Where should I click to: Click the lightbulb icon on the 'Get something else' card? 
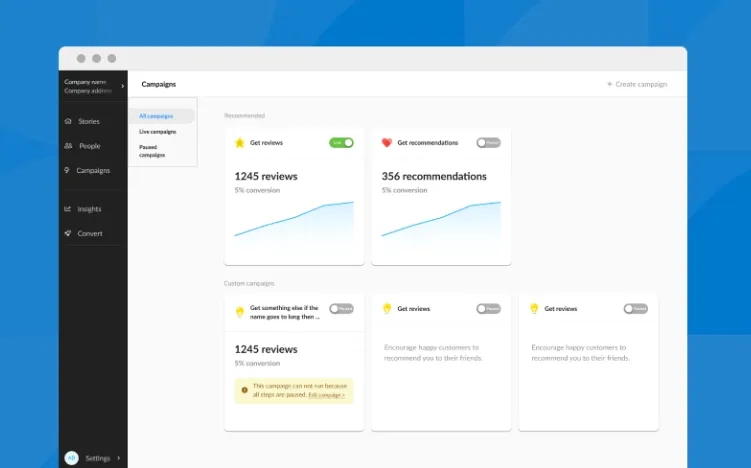pyautogui.click(x=240, y=312)
